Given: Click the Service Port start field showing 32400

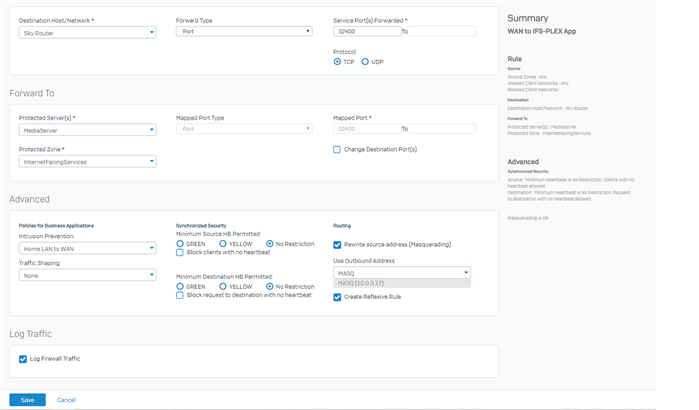Looking at the screenshot, I should [367, 31].
